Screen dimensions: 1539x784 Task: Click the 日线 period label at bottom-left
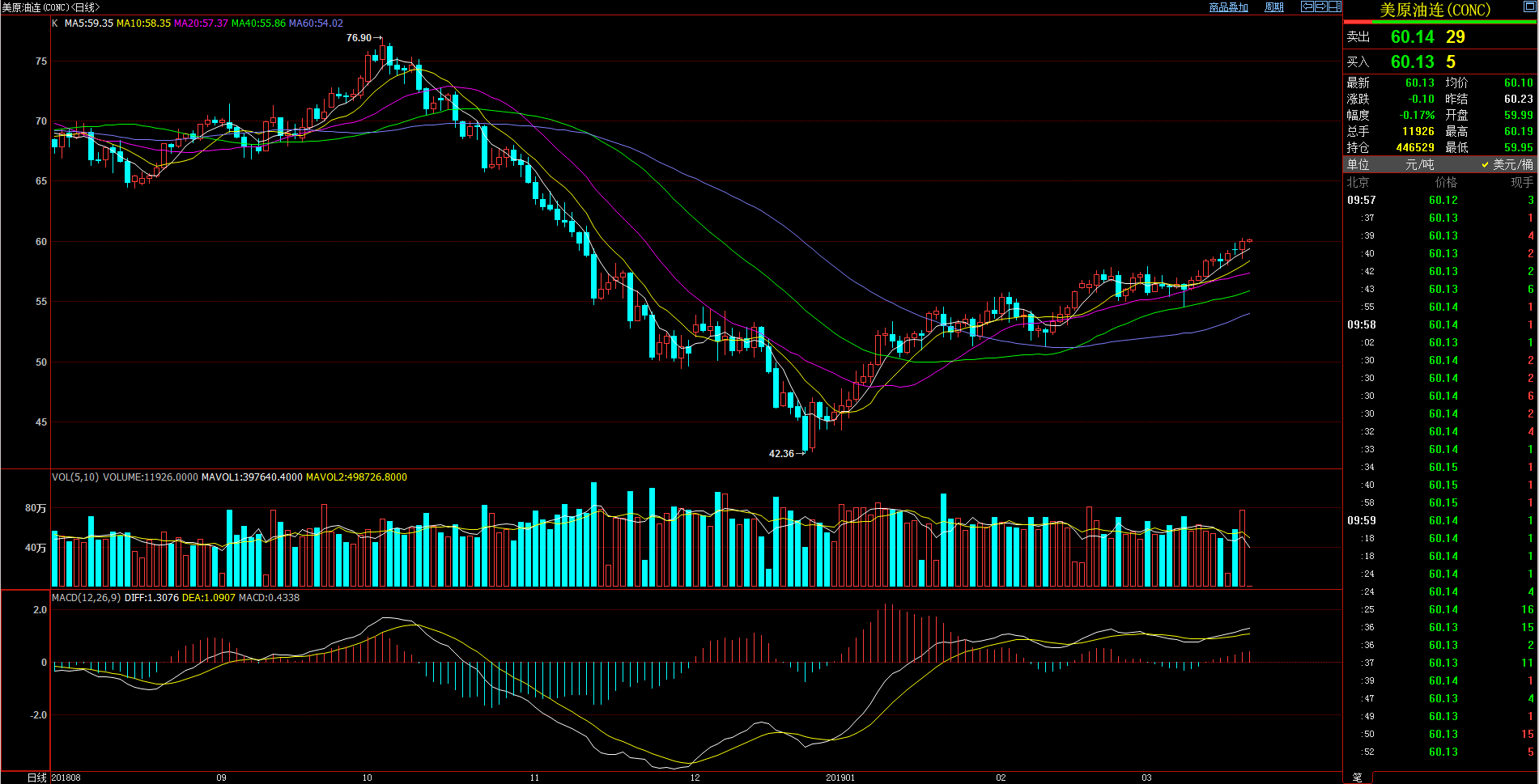click(37, 778)
